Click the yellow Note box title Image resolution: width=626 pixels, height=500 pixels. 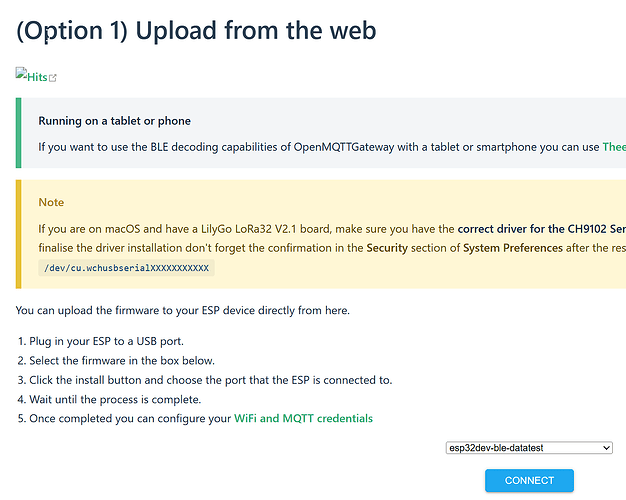pos(51,202)
